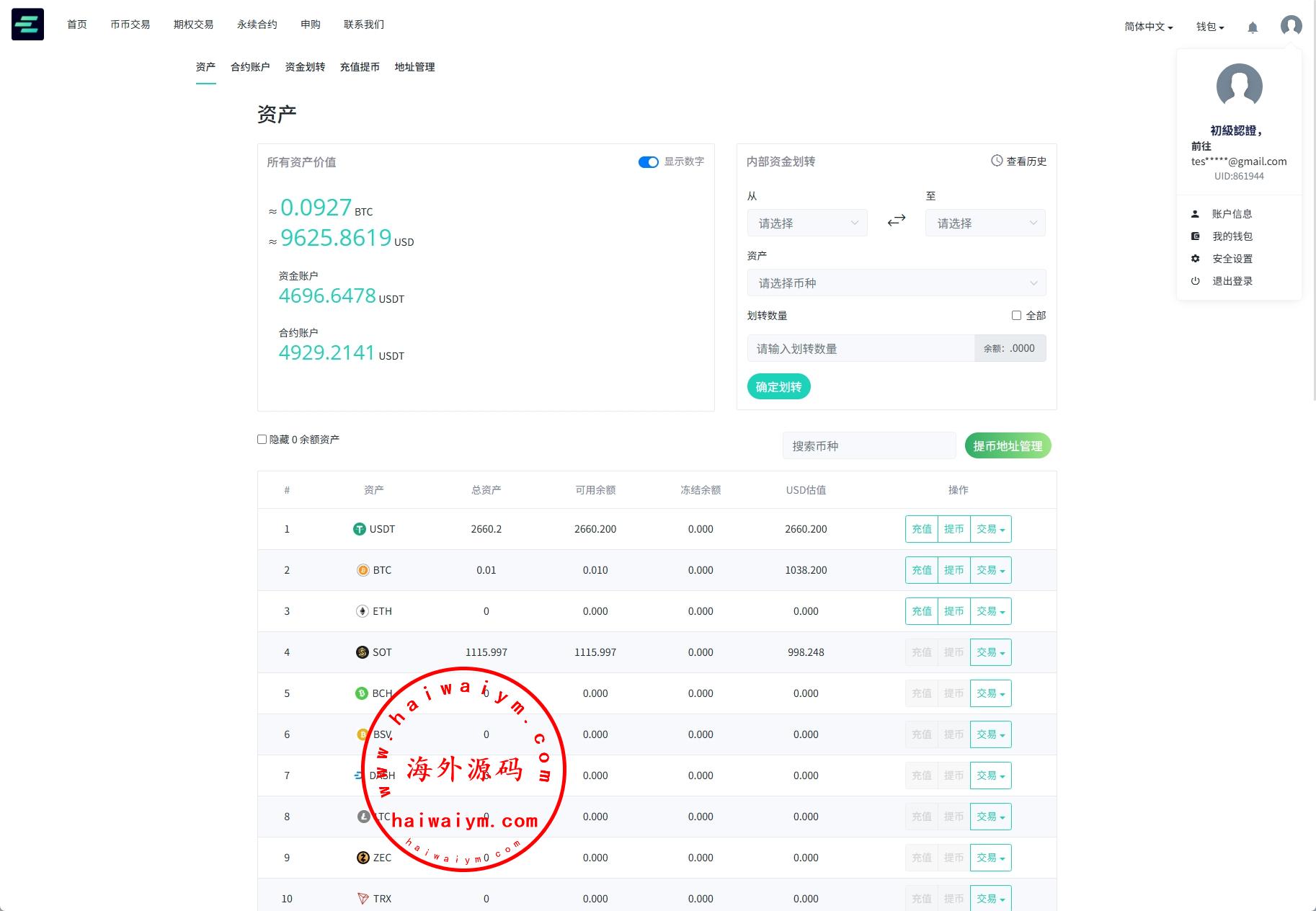Click the USDT coin icon

(359, 529)
